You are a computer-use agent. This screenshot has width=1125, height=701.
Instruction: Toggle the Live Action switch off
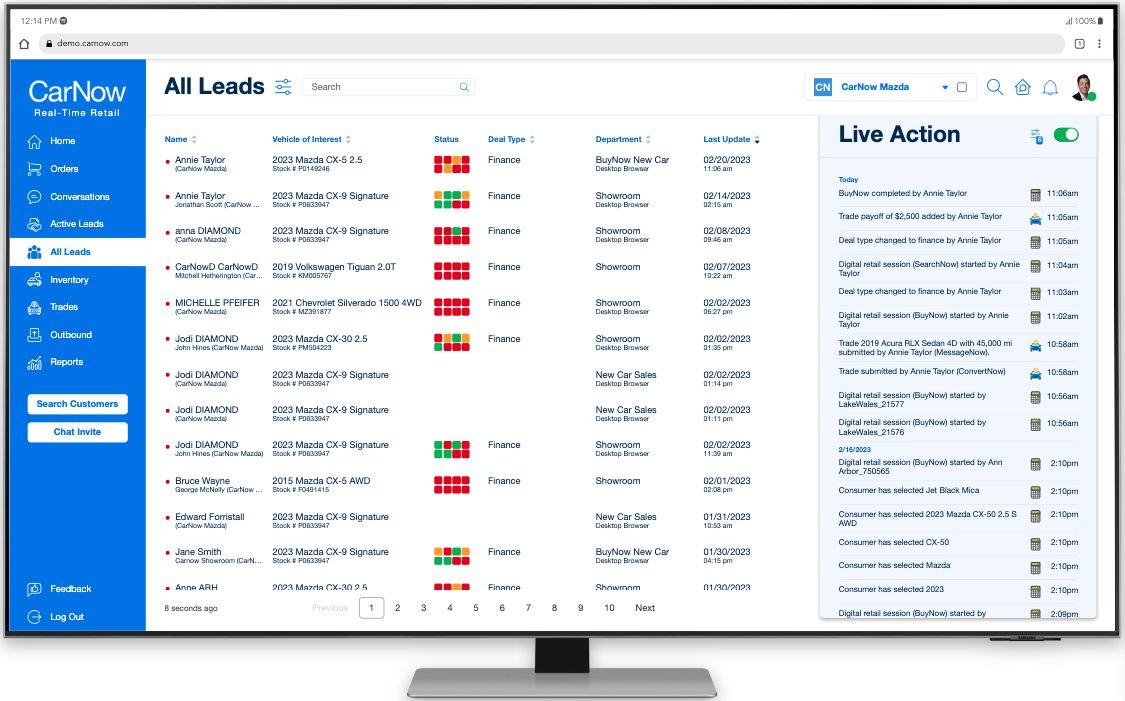(x=1066, y=135)
